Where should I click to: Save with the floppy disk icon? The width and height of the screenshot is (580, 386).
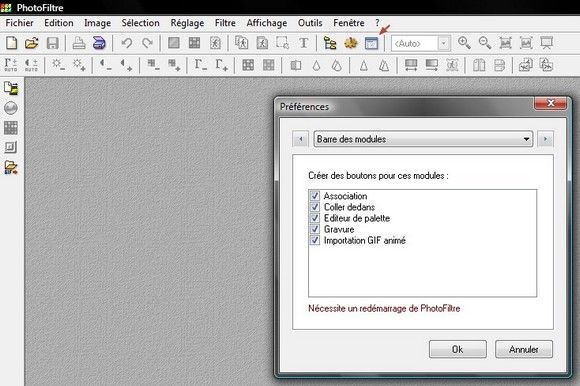click(x=53, y=43)
